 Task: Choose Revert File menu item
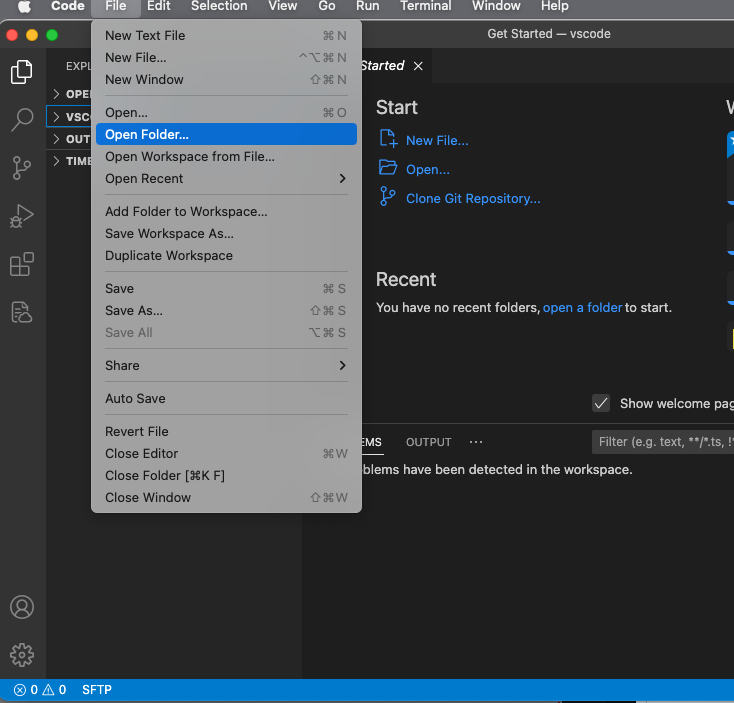[x=226, y=432]
